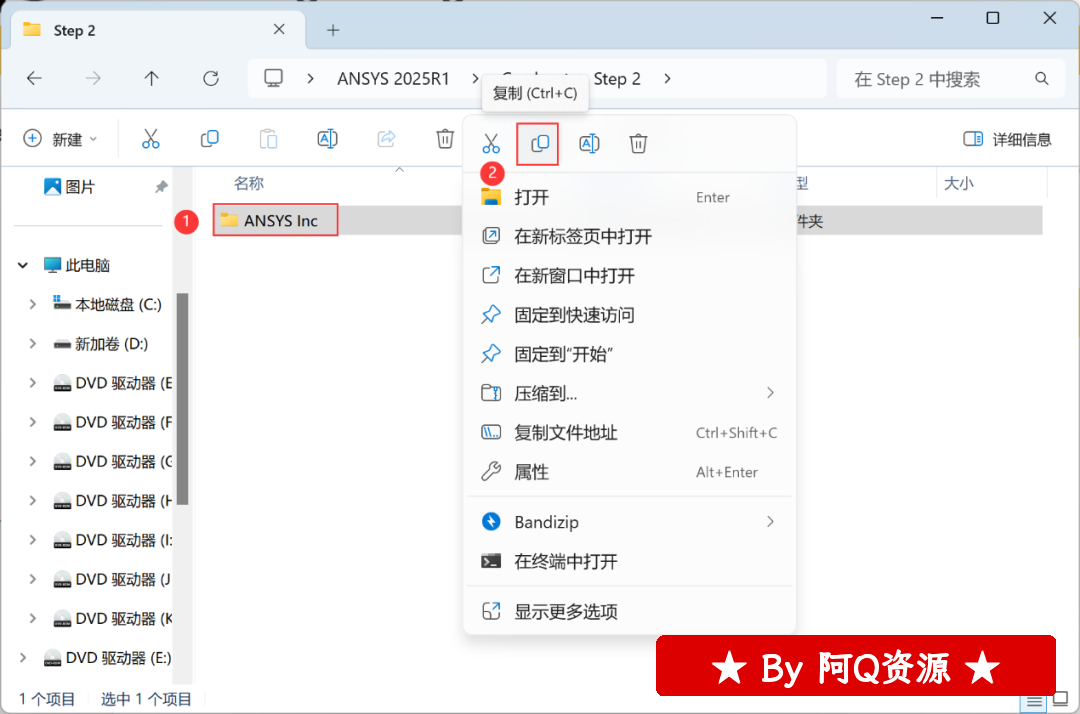Screen dimensions: 1080x714
Task: Select 本地磁盘 (C:) drive
Action: [x=107, y=304]
